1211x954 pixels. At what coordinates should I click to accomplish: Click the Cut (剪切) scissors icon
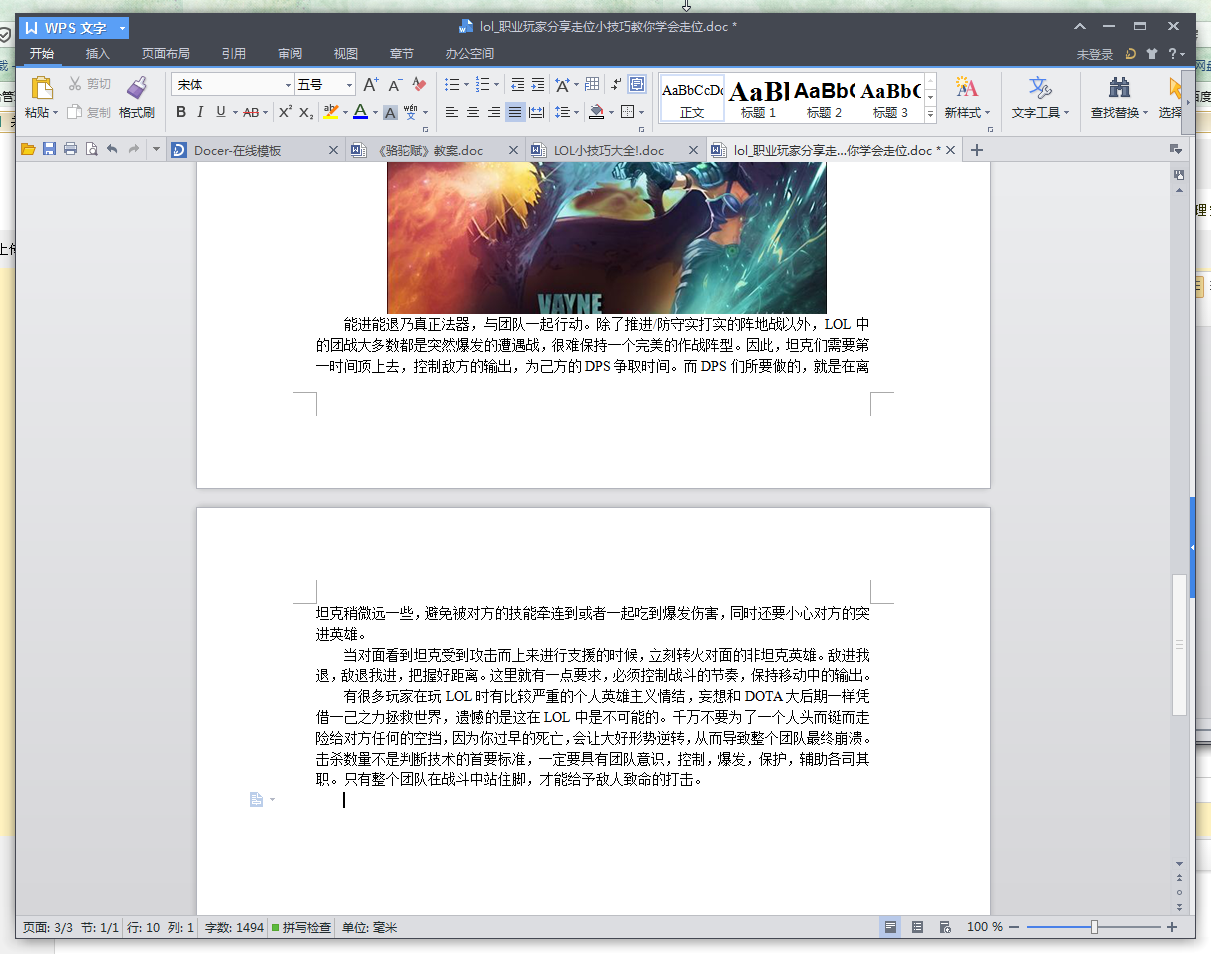click(75, 84)
